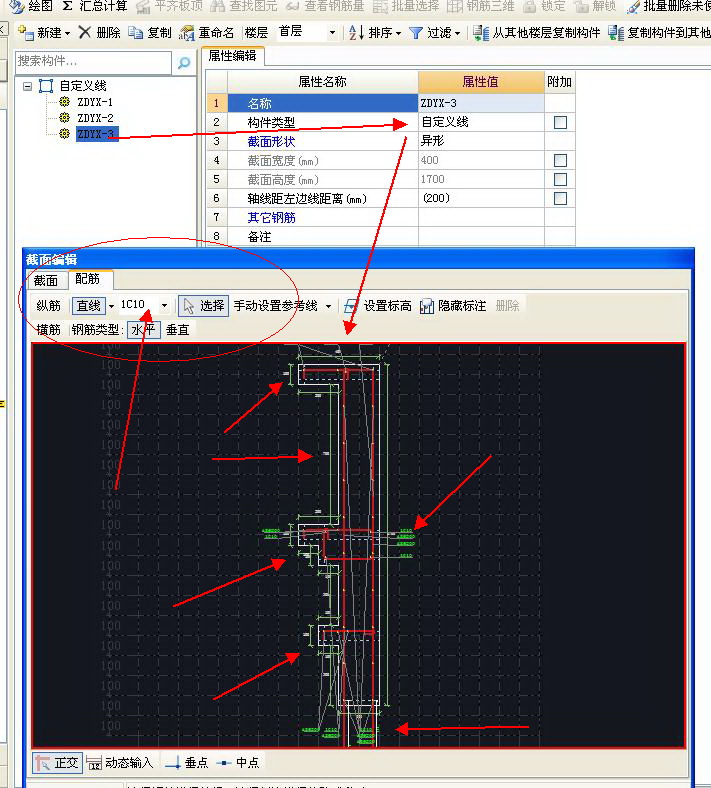This screenshot has height=788, width=711.
Task: Select the 垂直 rebar type toggle
Action: tap(177, 330)
